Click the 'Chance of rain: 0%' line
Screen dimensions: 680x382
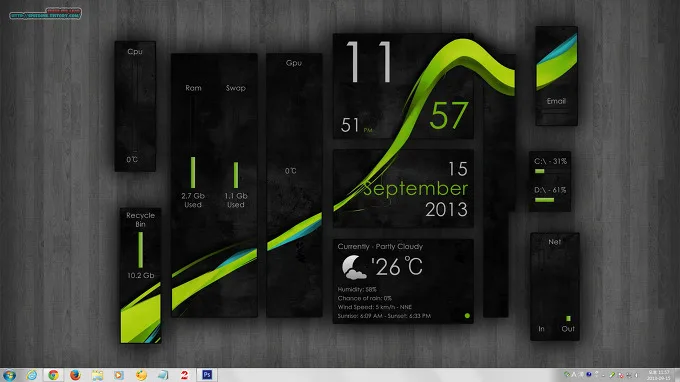click(364, 298)
